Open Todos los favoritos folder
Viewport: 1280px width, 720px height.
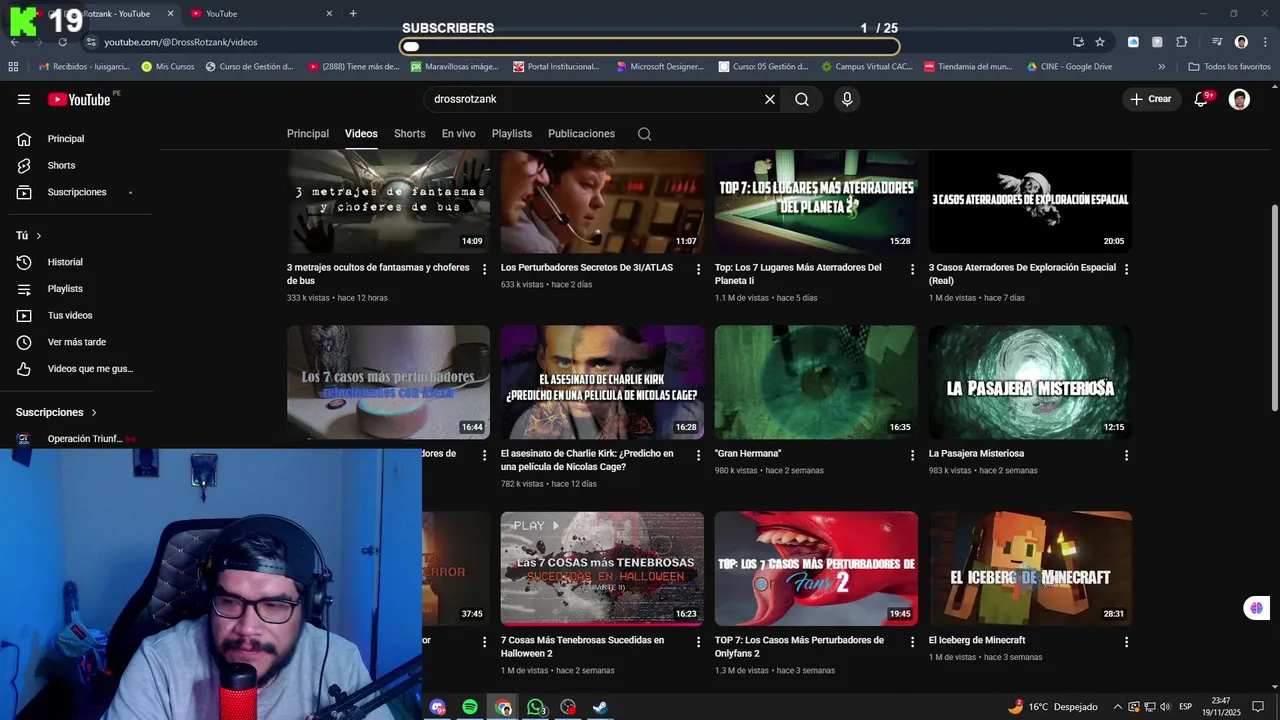point(1229,67)
